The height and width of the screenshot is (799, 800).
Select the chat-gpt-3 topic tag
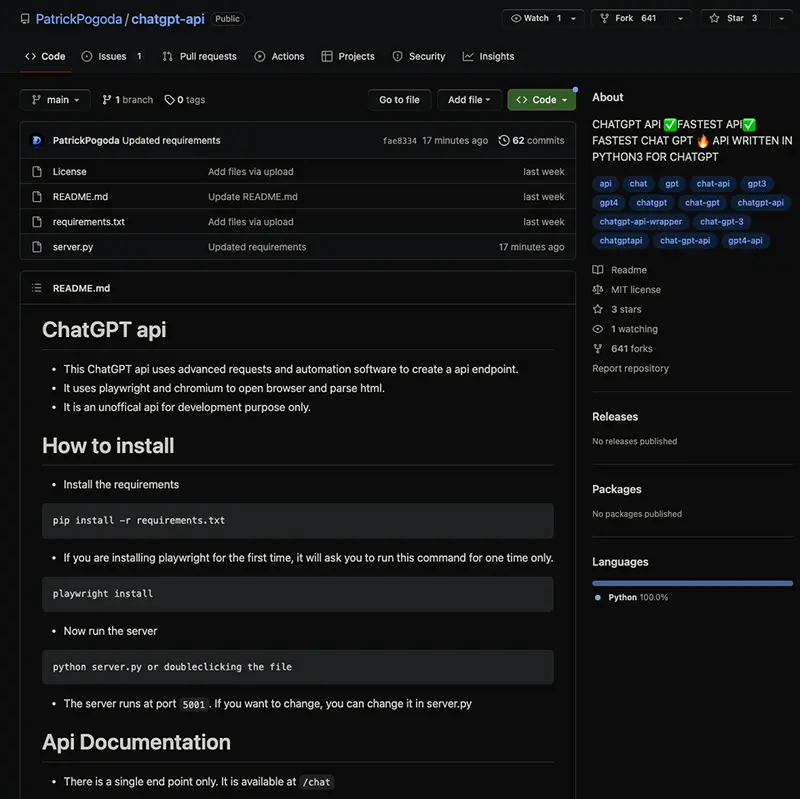pos(721,221)
